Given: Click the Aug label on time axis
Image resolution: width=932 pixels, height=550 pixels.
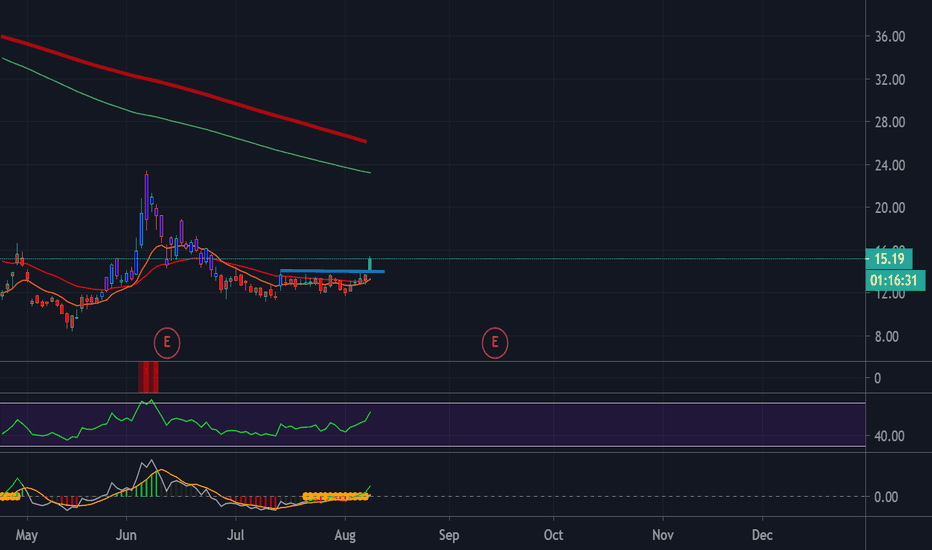Looking at the screenshot, I should (345, 535).
